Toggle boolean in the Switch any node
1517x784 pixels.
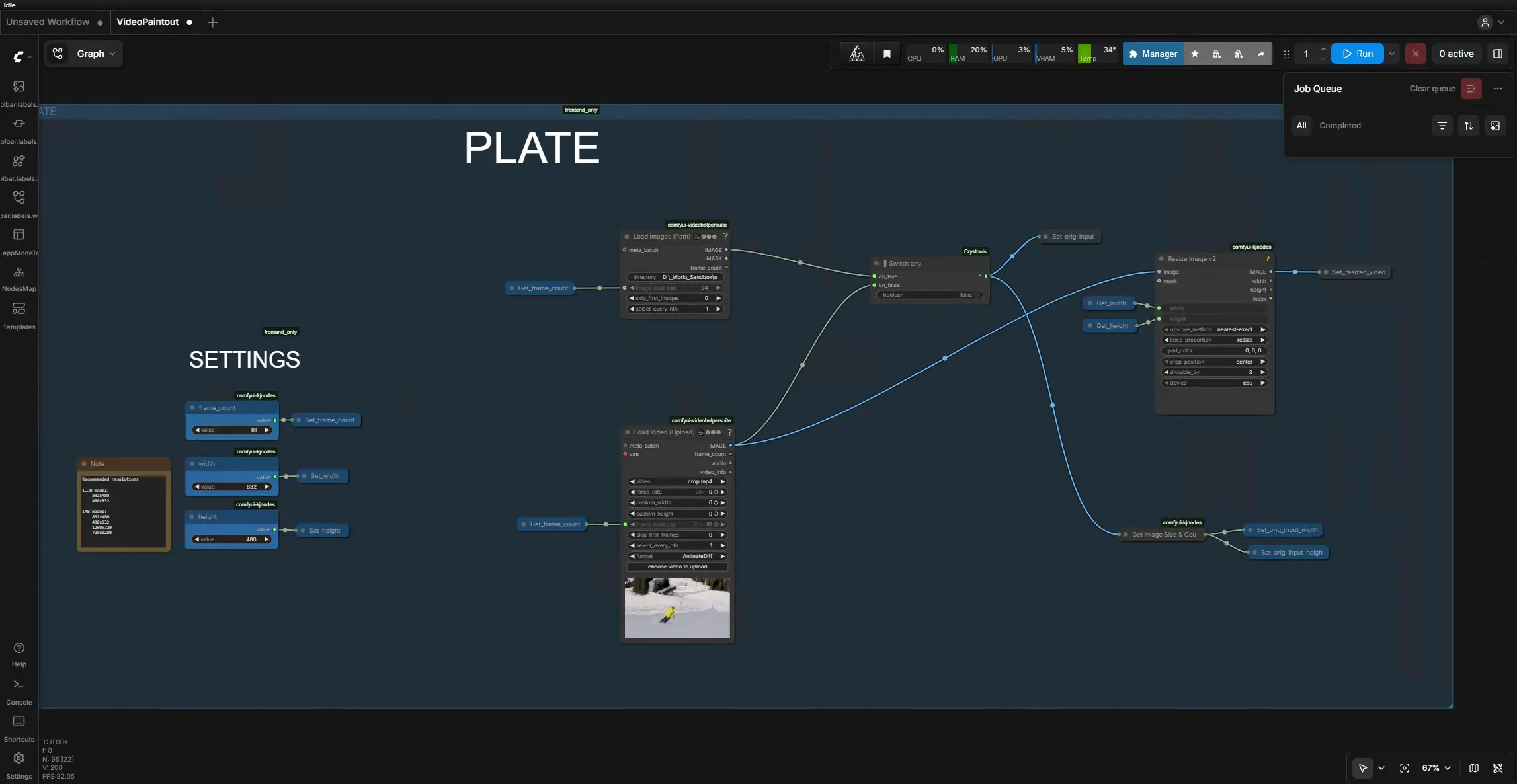tap(928, 295)
